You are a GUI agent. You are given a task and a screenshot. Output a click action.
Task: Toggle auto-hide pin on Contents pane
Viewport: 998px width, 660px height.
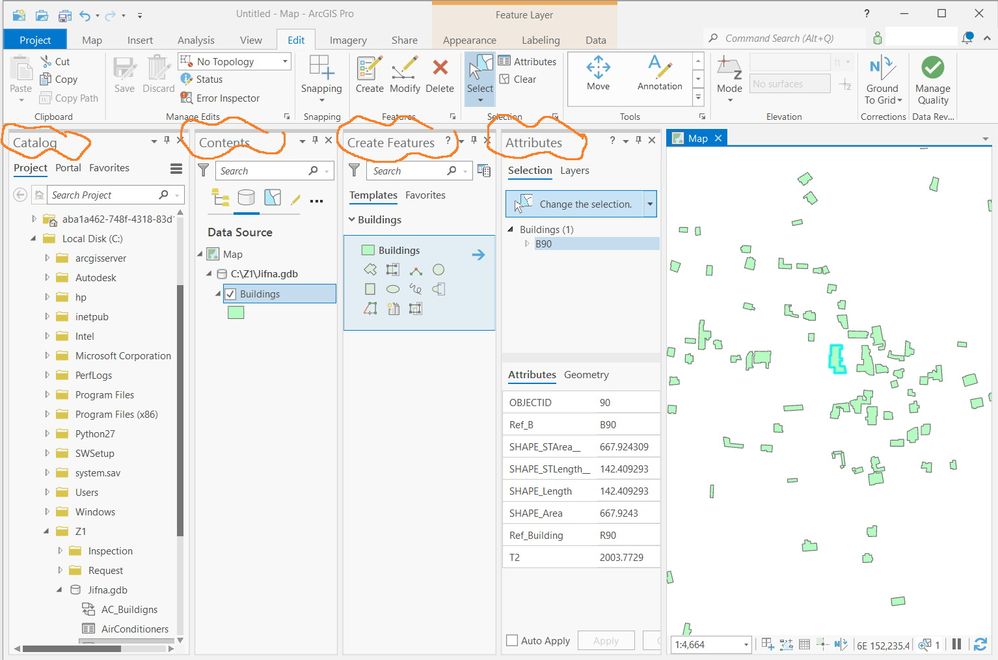(x=315, y=140)
